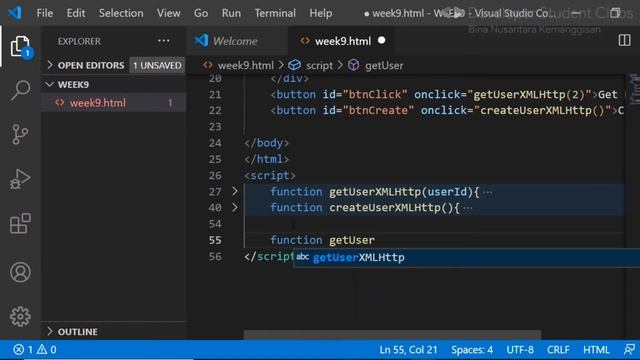Open the File menu
The width and height of the screenshot is (640, 360).
[44, 13]
